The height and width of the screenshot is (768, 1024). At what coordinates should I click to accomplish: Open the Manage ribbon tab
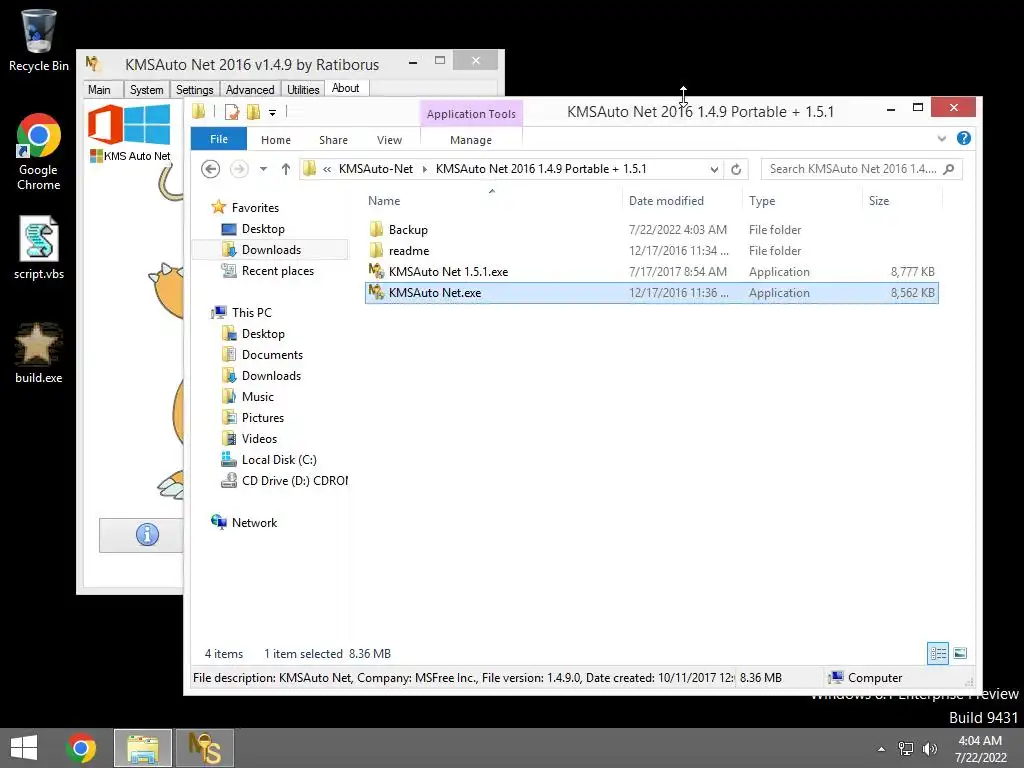click(x=471, y=140)
